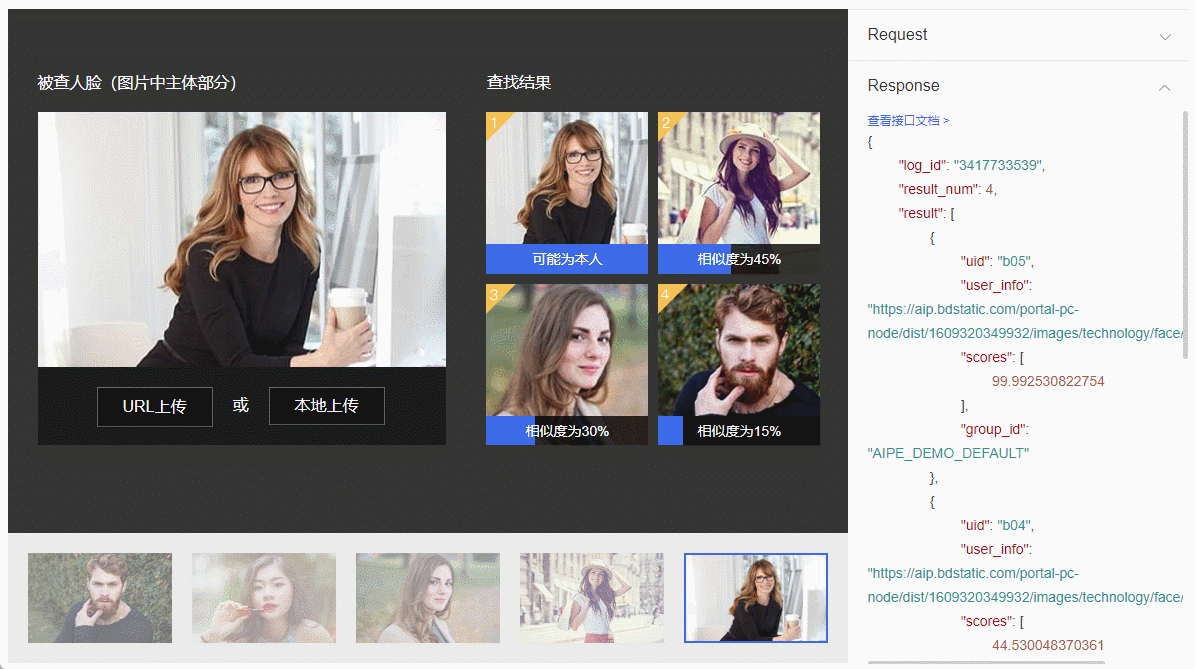Click the "AIPE_DEMO_DEFAULT" group id text
The height and width of the screenshot is (669, 1195).
point(948,453)
